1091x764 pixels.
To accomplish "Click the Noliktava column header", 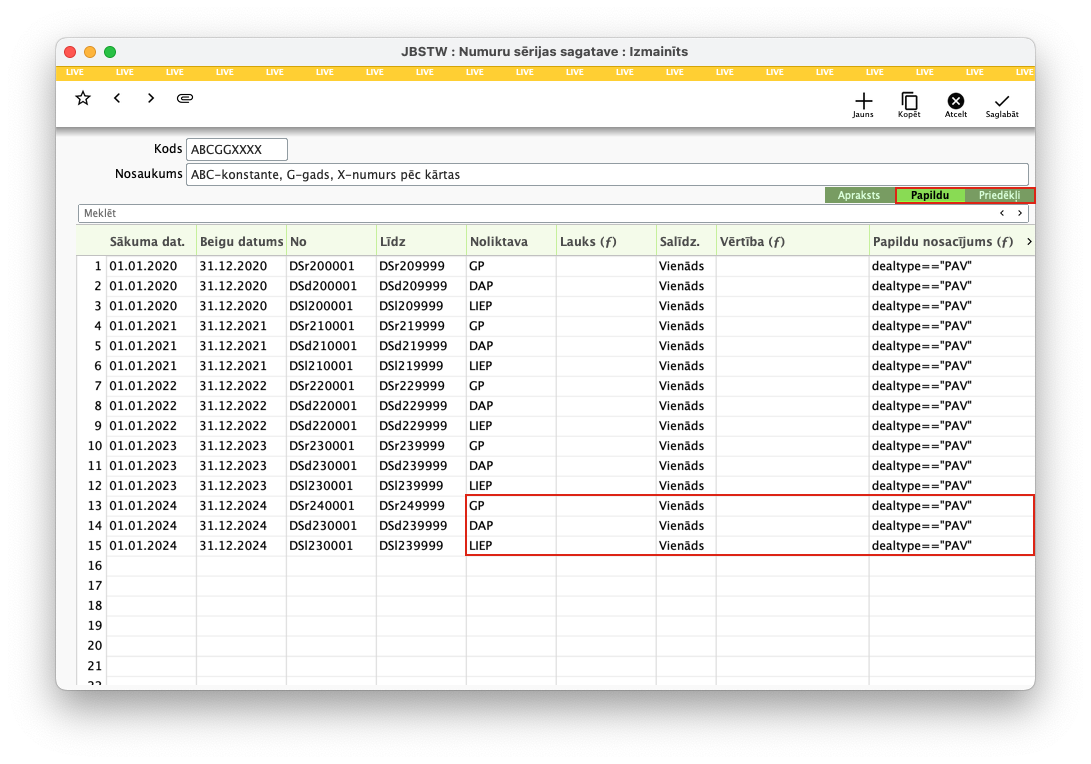I will [x=511, y=241].
